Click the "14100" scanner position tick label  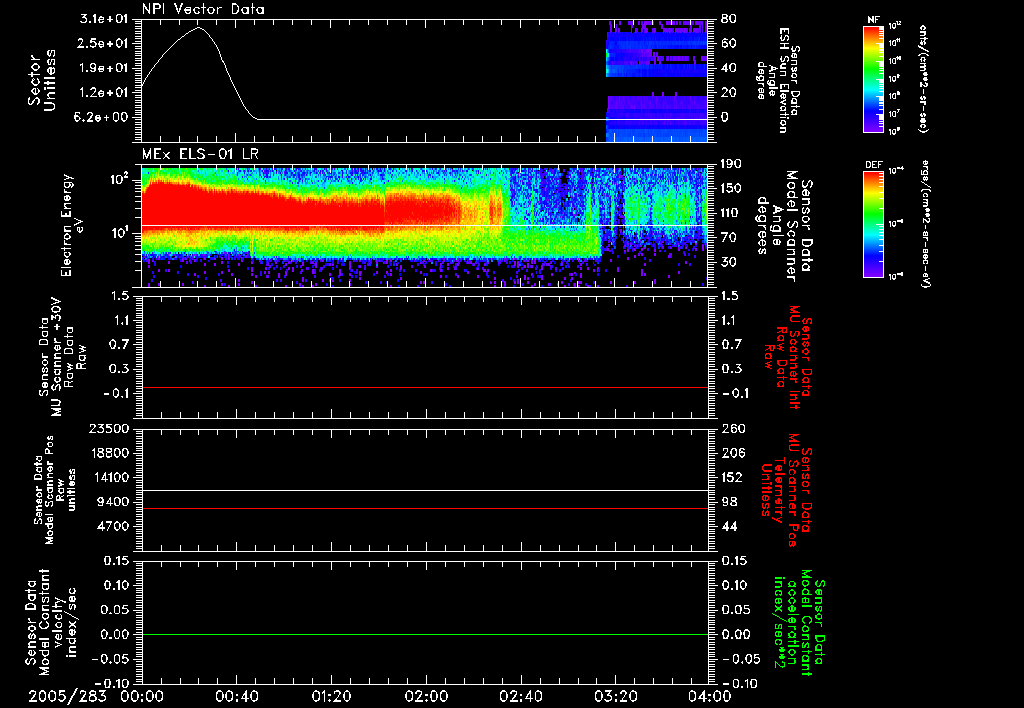coord(109,477)
